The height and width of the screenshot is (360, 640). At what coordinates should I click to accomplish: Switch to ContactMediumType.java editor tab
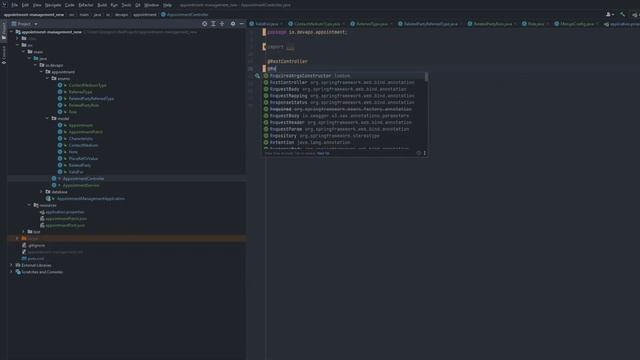click(317, 24)
